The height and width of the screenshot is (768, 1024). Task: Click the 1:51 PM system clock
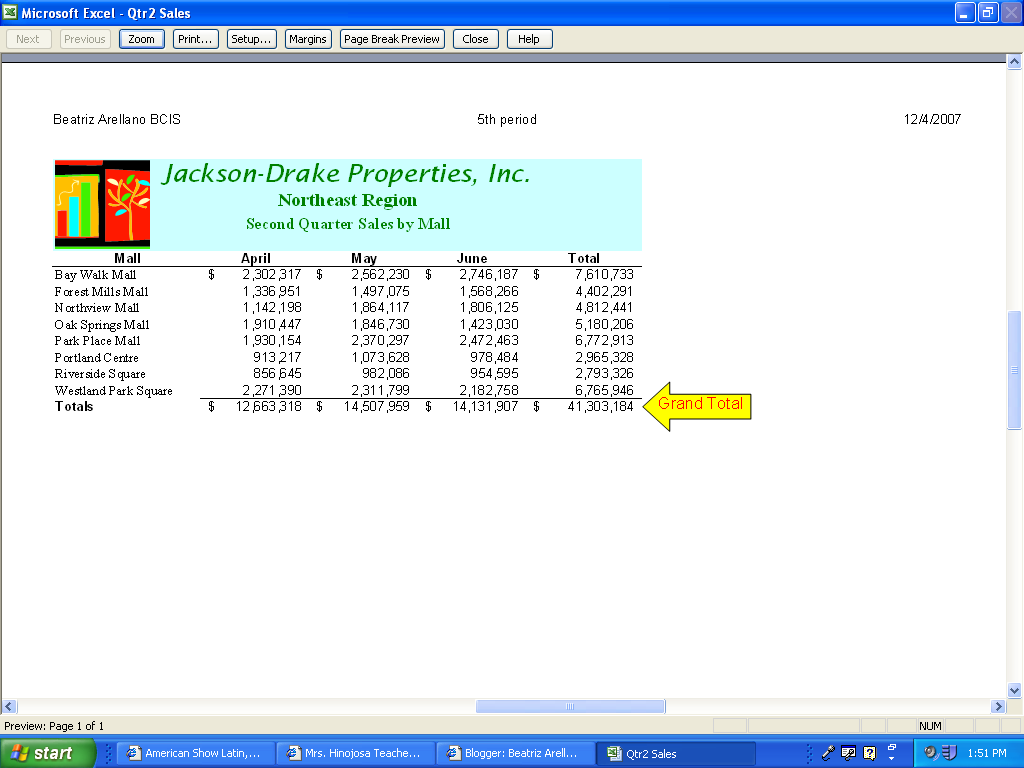(987, 753)
